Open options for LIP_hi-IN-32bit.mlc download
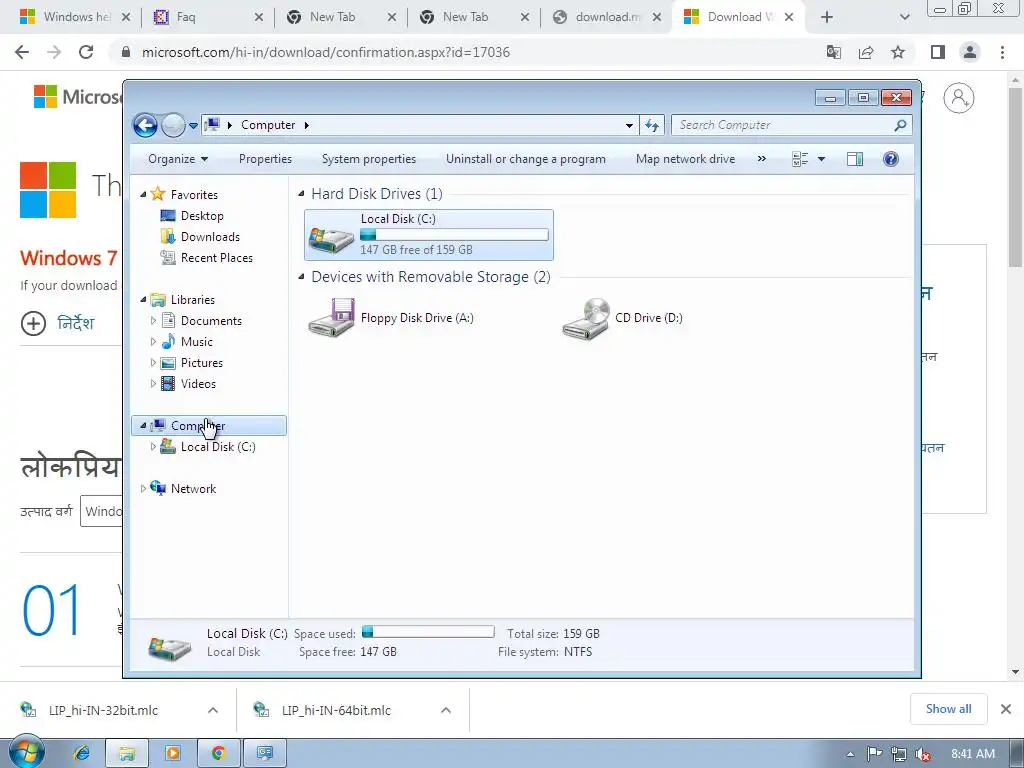 213,710
